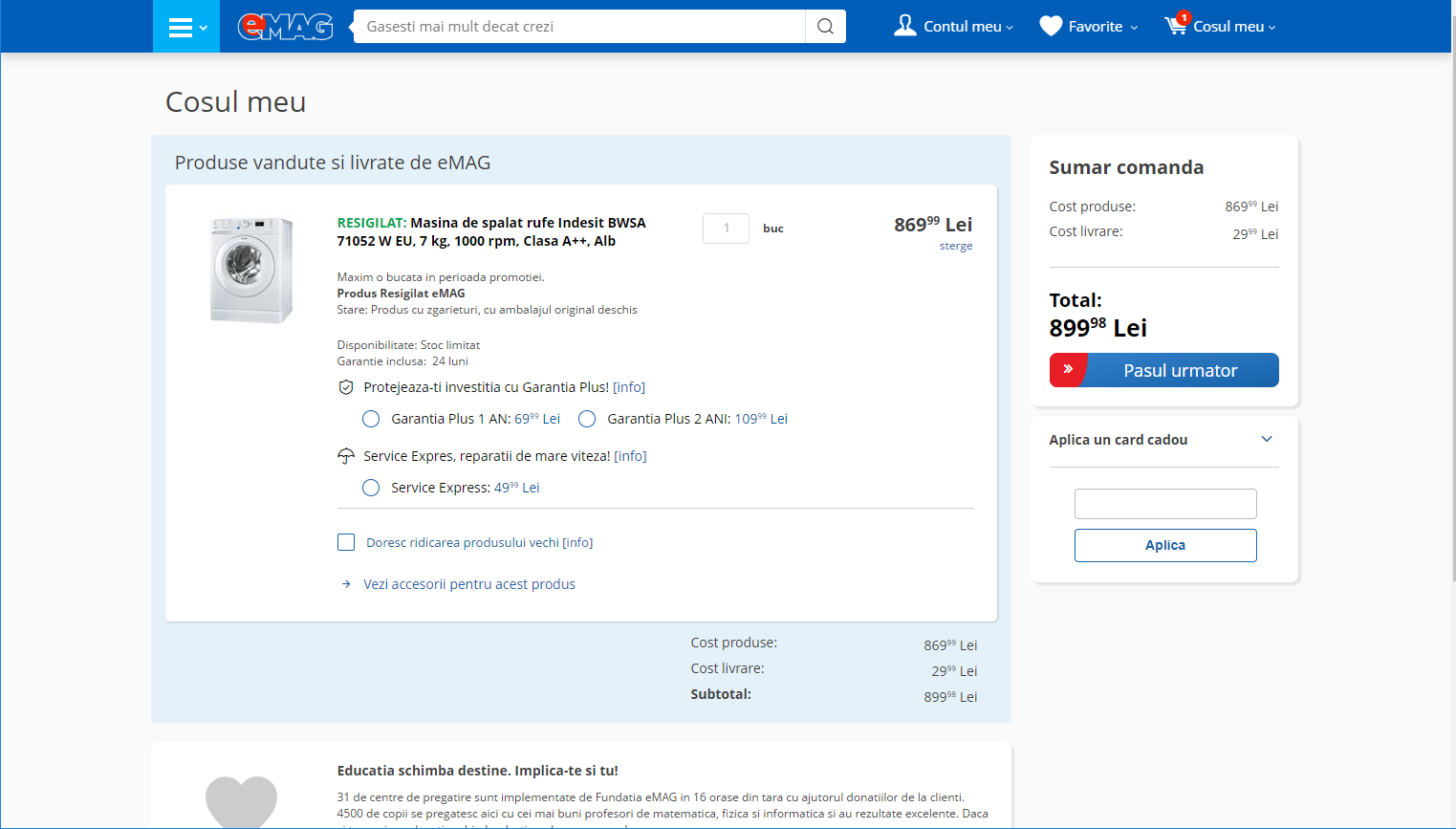The width and height of the screenshot is (1456, 829).
Task: Go to eMAG logo homepage
Action: pos(285,27)
